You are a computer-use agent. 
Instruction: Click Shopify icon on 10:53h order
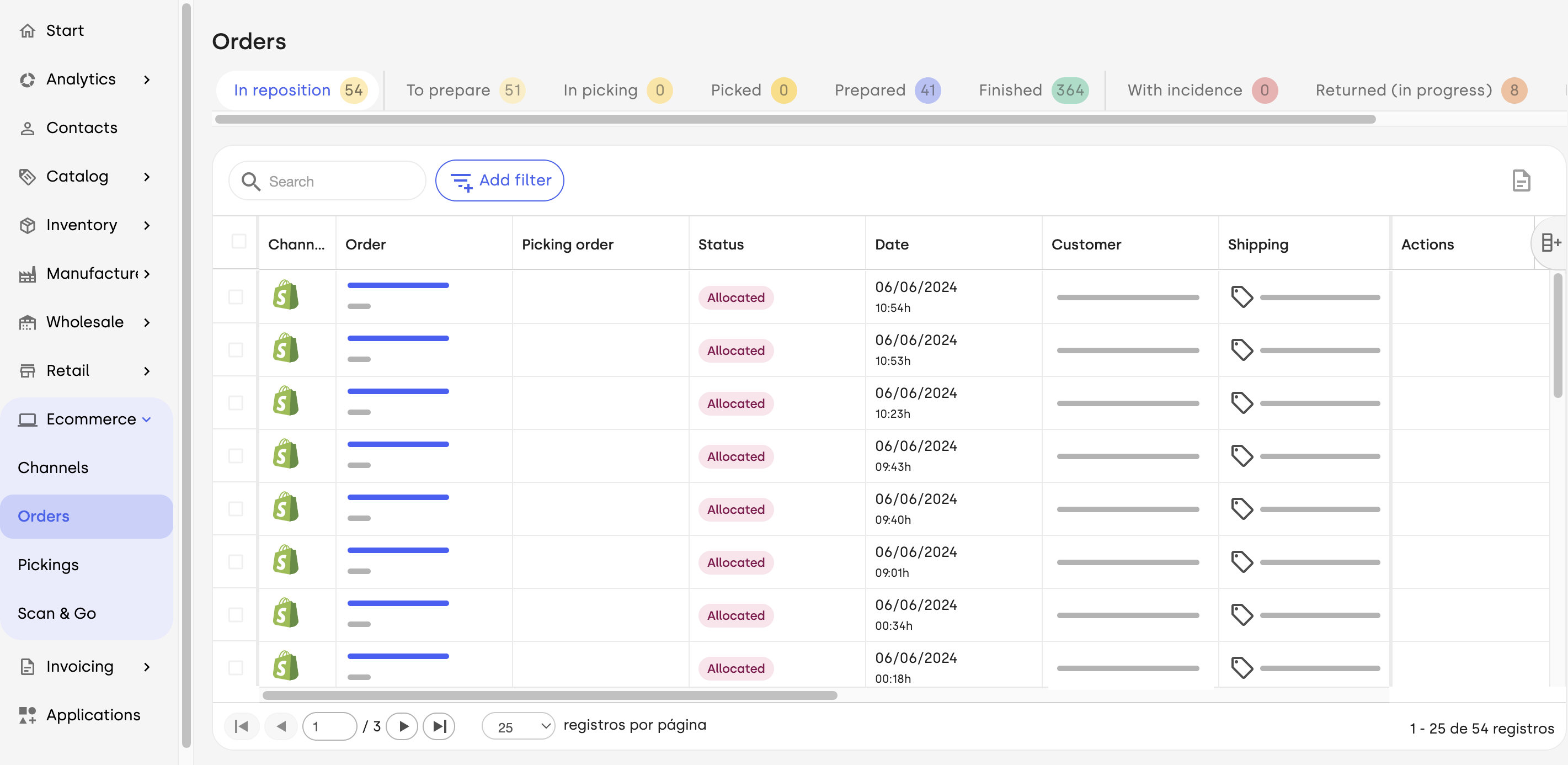285,348
